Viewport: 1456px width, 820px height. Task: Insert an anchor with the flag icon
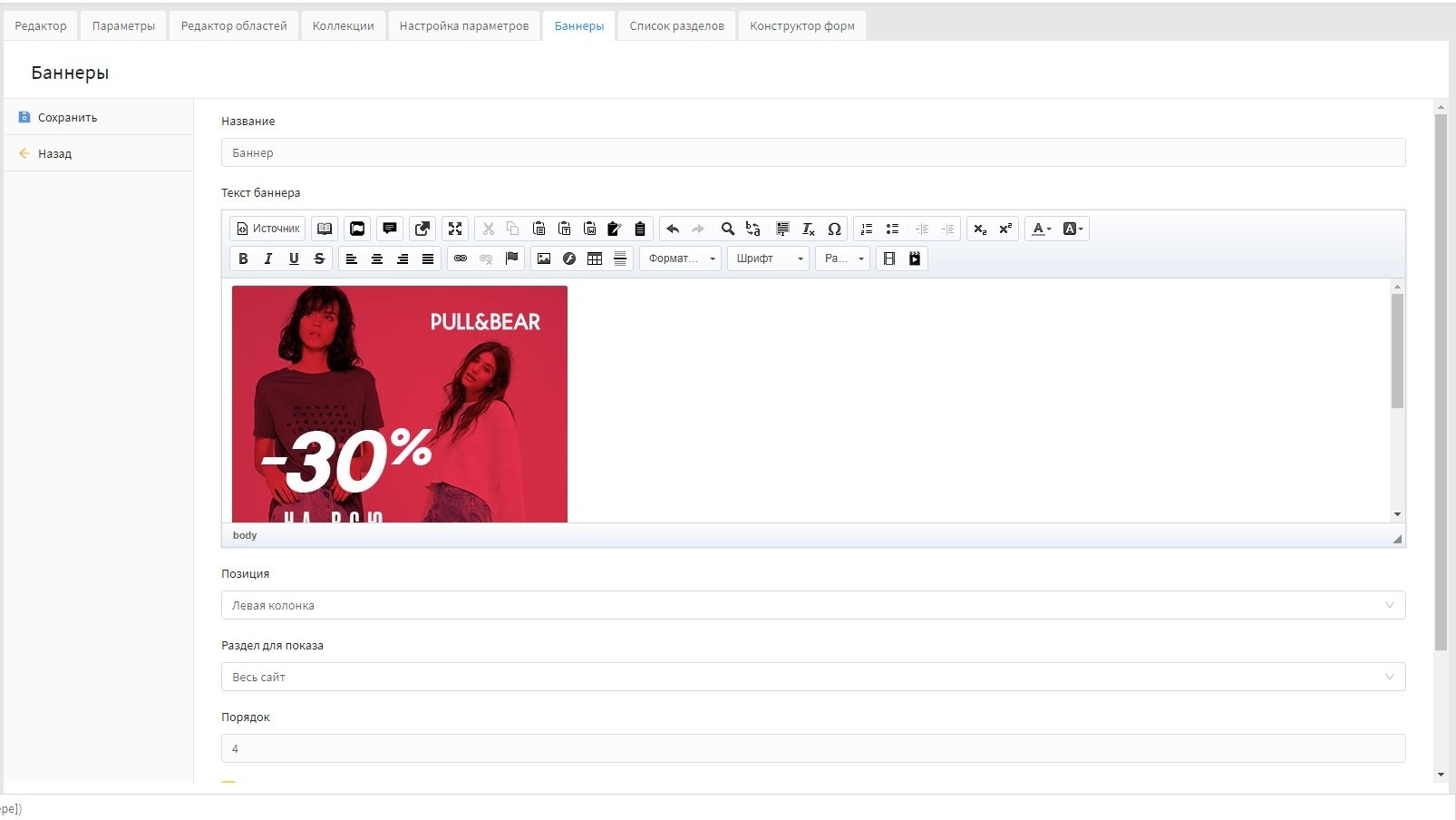point(511,259)
